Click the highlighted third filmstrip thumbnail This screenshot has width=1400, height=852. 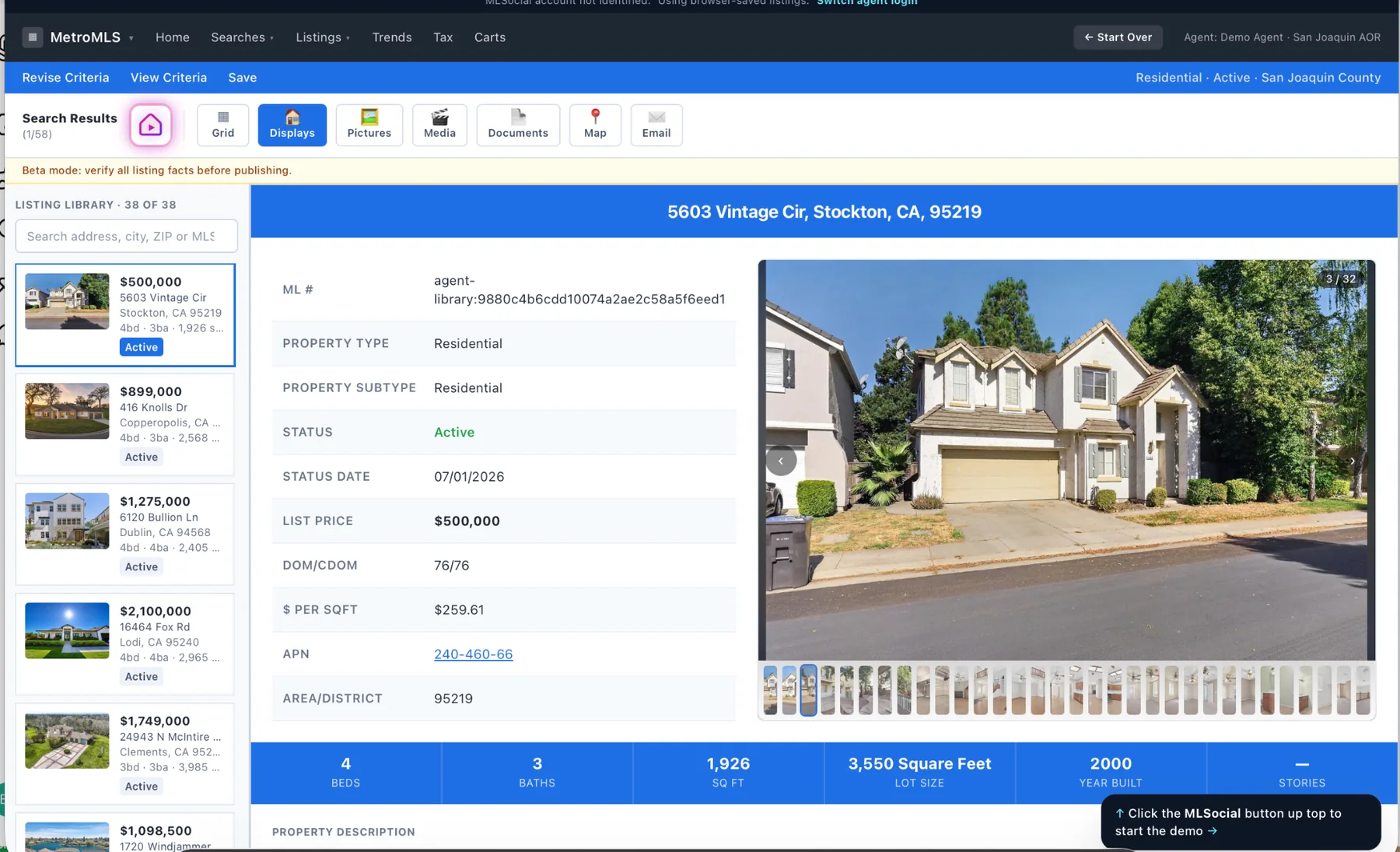tap(808, 690)
